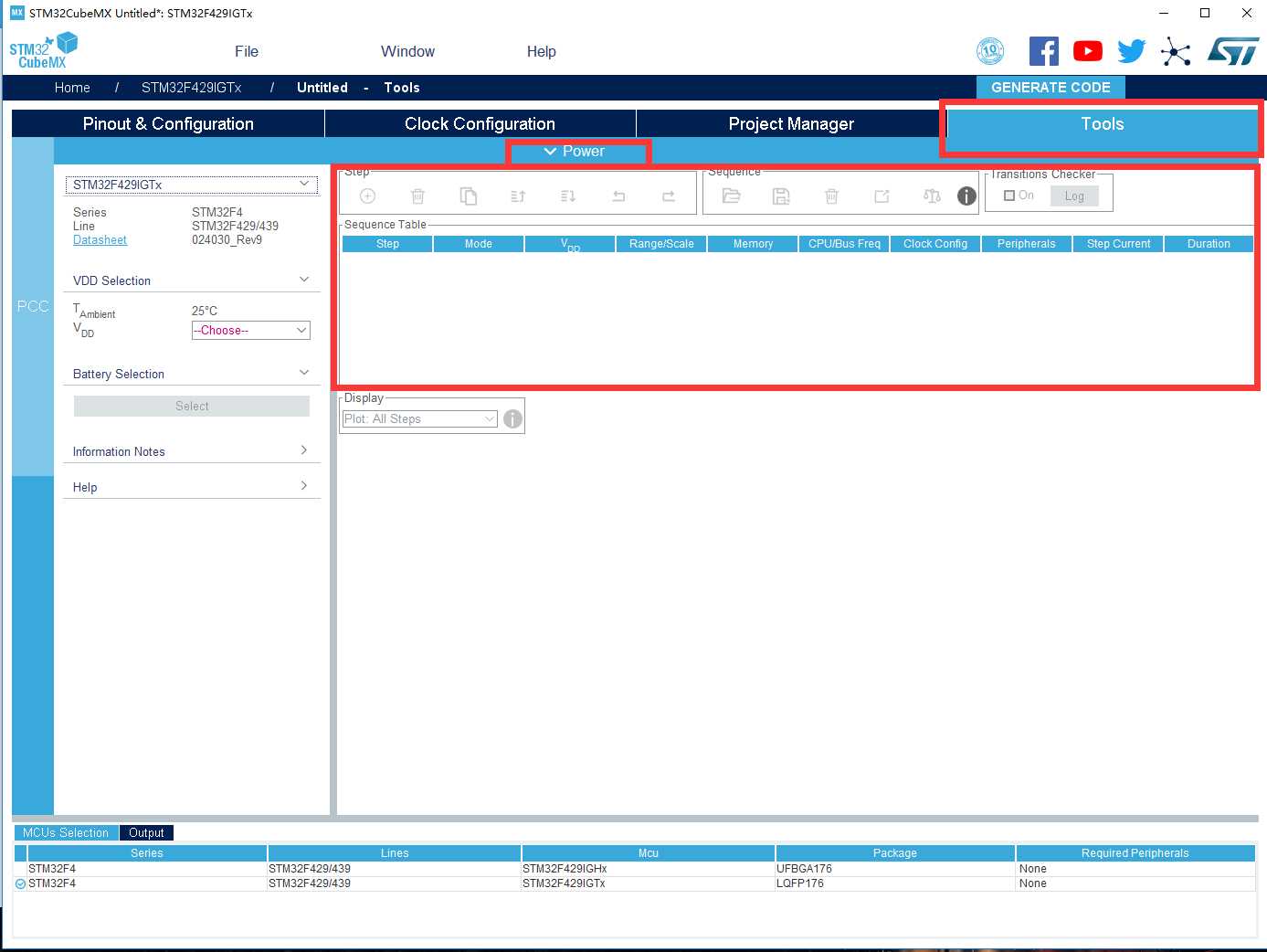Expand the Information Notes section

(x=304, y=450)
